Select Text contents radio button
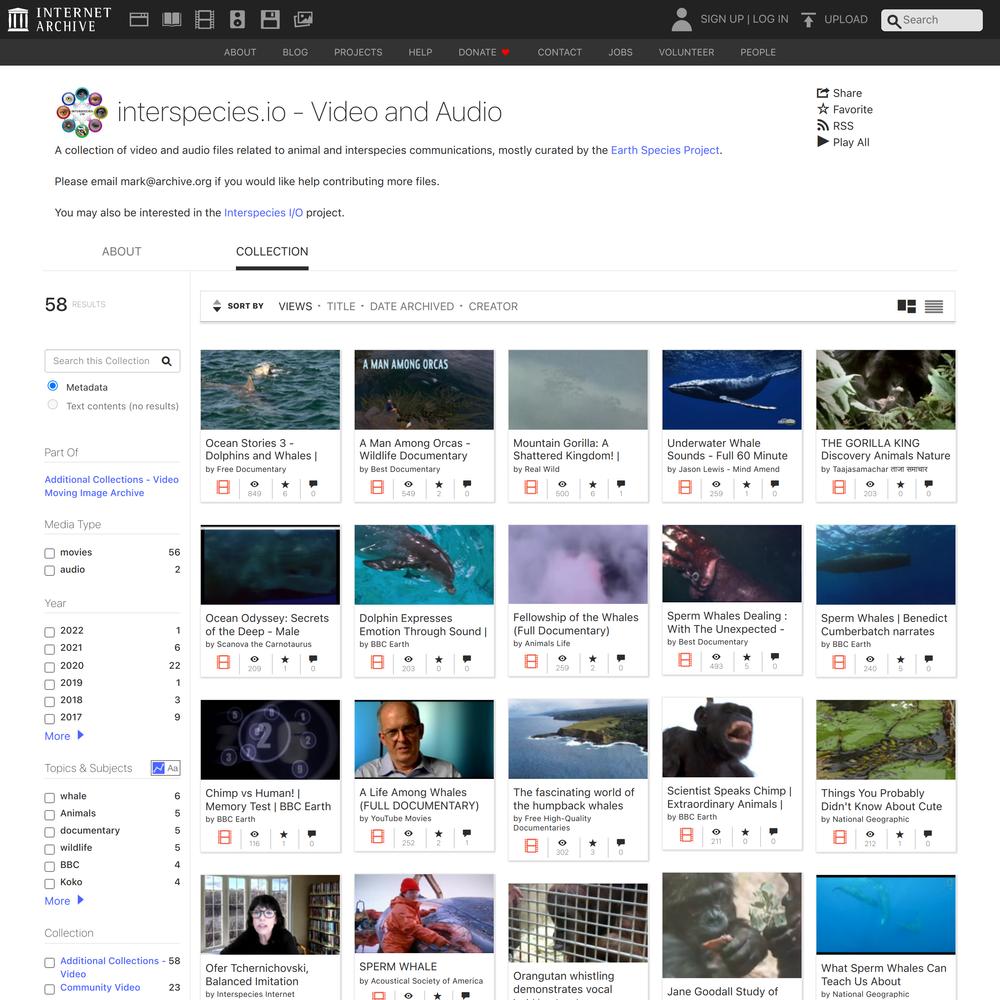This screenshot has height=1000, width=1000. (53, 404)
